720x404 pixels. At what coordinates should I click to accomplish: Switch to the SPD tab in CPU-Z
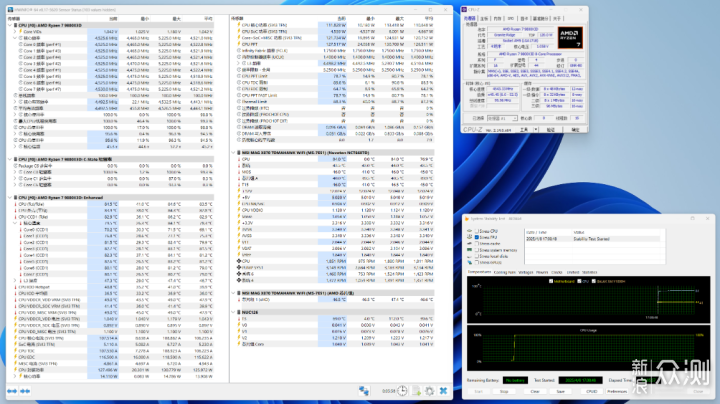(511, 18)
